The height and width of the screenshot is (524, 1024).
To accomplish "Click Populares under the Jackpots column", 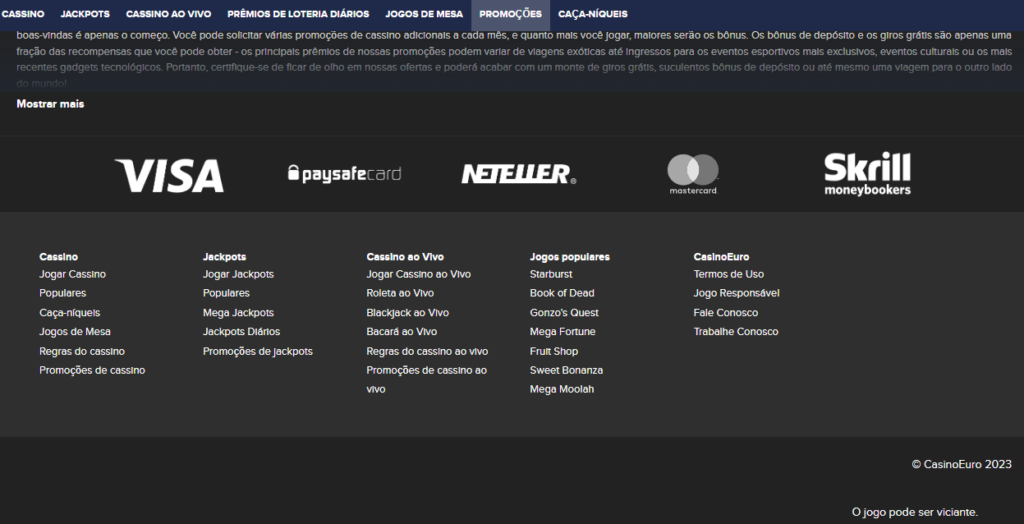I will [x=226, y=293].
